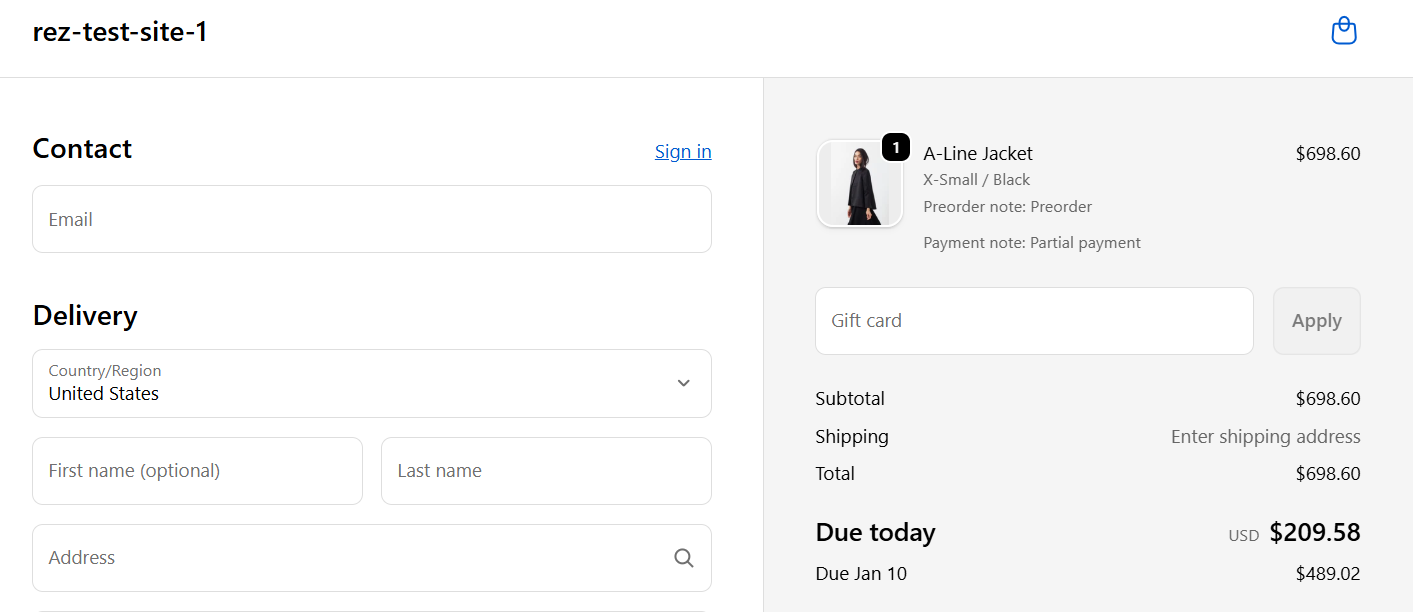Click the A-Line Jacket product title
The width and height of the screenshot is (1413, 612).
tap(977, 153)
